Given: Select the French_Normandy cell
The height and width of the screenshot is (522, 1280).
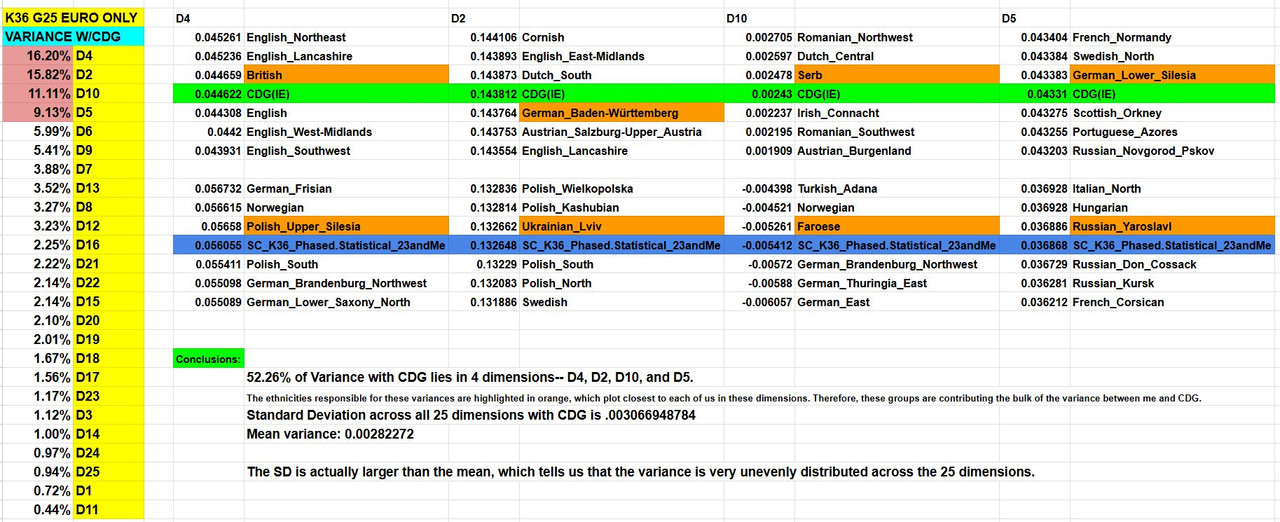Looking at the screenshot, I should point(1174,37).
